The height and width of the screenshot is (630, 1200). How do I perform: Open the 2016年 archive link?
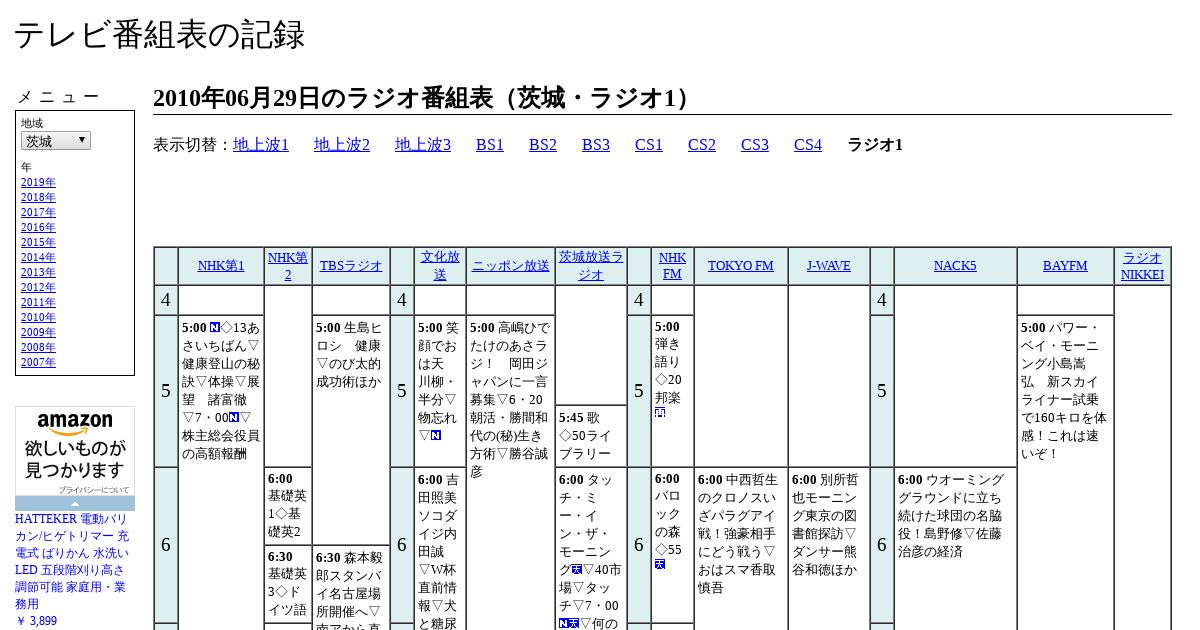38,227
